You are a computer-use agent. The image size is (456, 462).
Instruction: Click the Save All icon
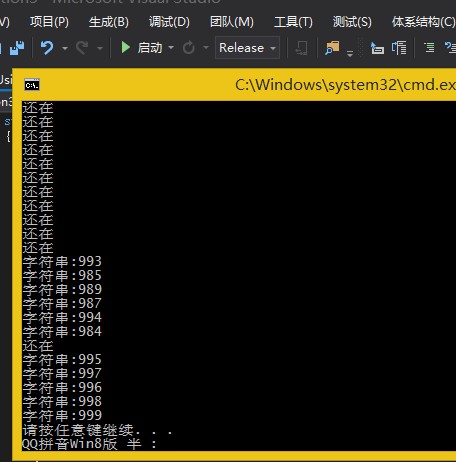pyautogui.click(x=17, y=48)
